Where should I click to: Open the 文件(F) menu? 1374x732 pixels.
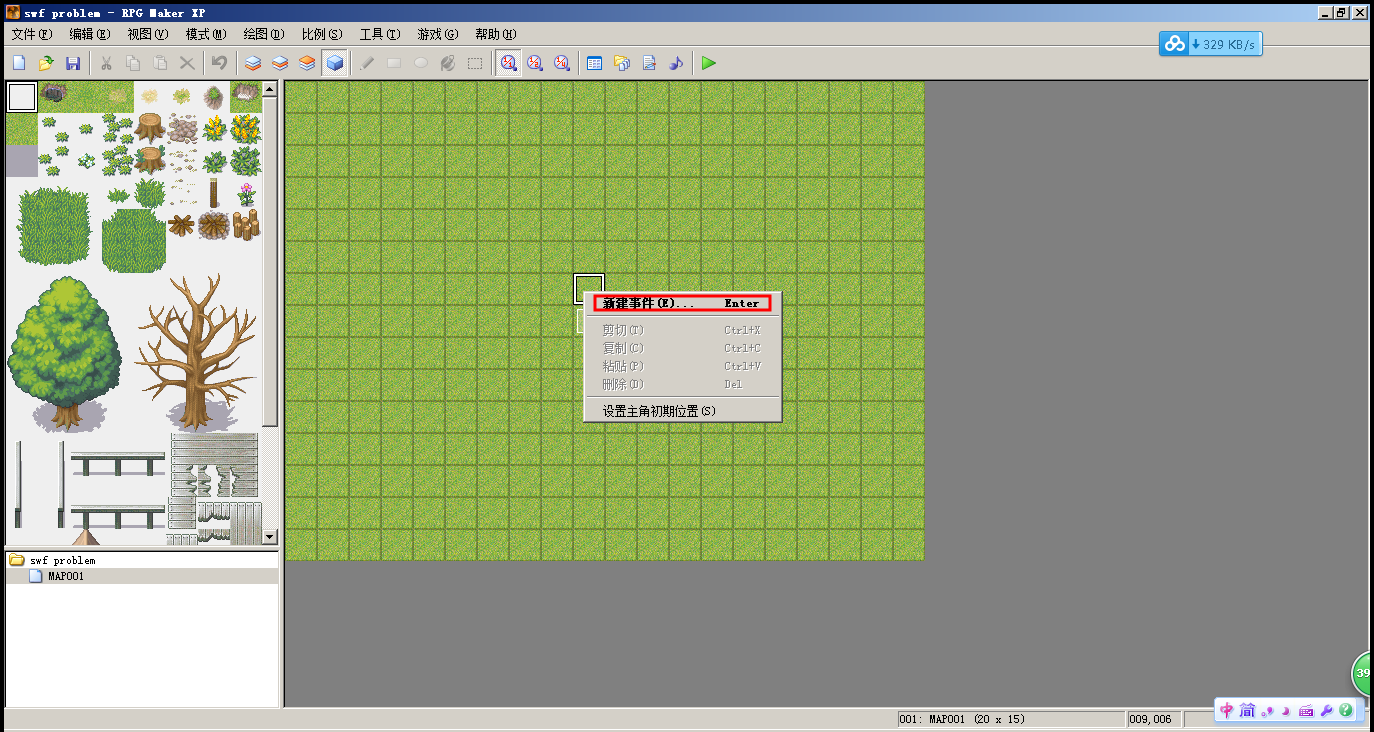tap(31, 34)
